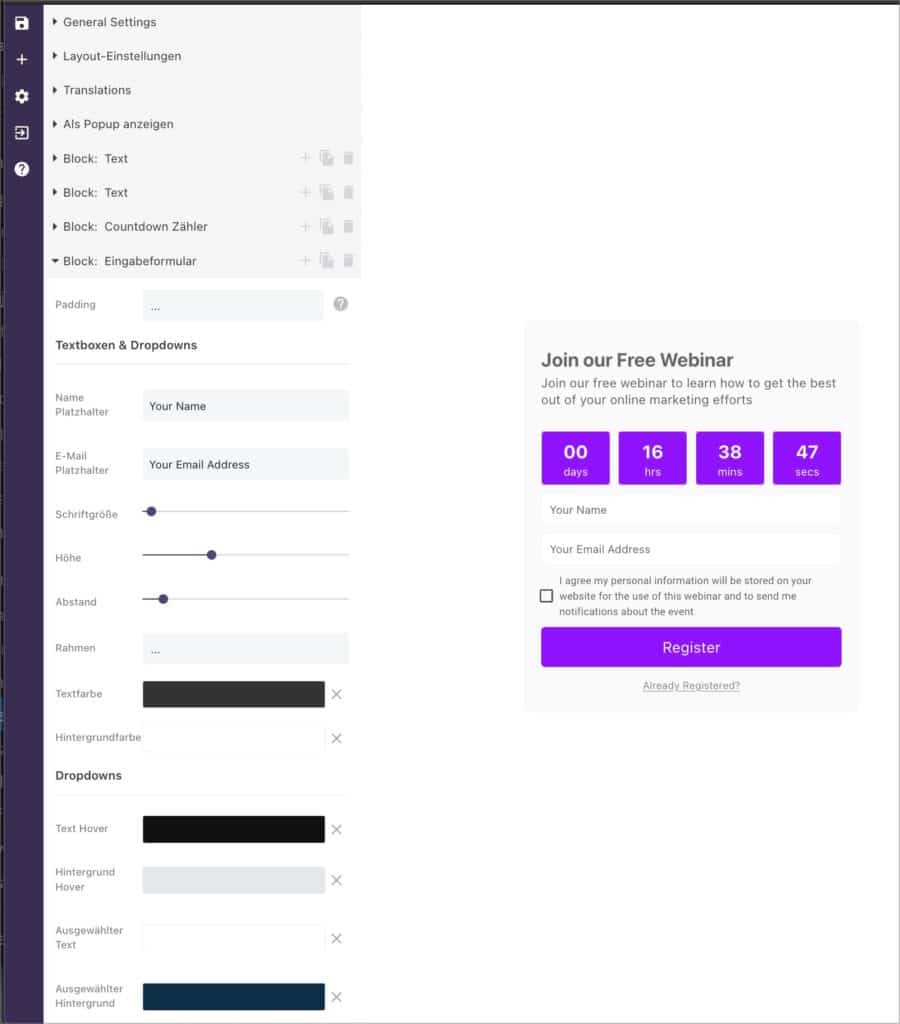Image resolution: width=900 pixels, height=1024 pixels.
Task: Click the Höhe slider handle
Action: click(211, 555)
